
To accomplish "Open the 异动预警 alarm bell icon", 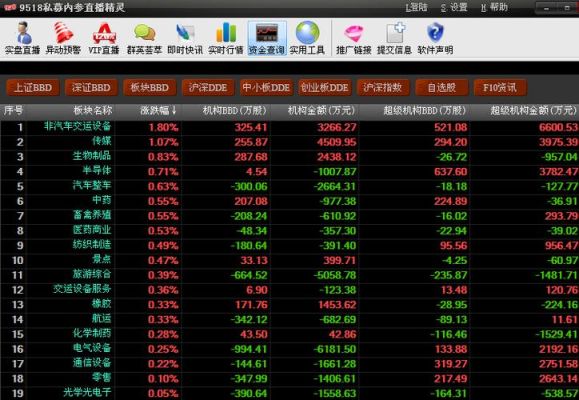I will coord(63,38).
